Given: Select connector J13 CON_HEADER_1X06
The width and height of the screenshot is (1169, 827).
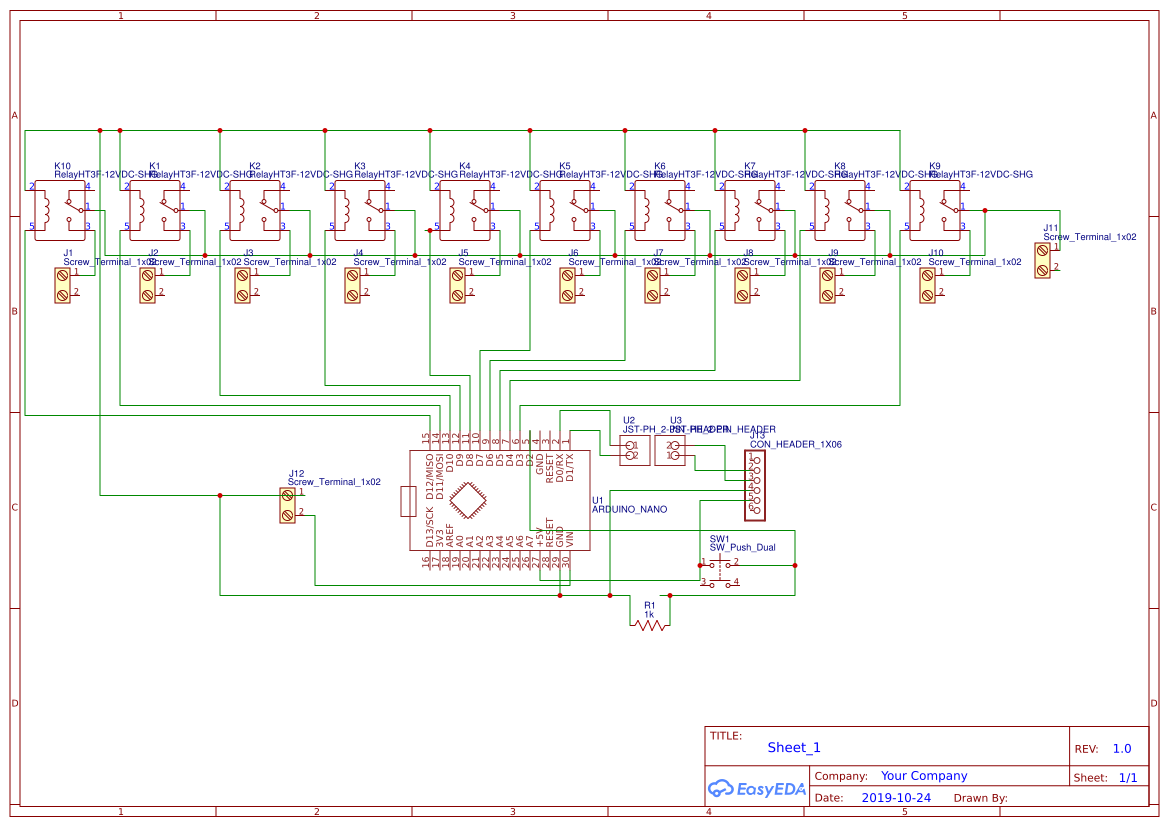Looking at the screenshot, I should (755, 485).
